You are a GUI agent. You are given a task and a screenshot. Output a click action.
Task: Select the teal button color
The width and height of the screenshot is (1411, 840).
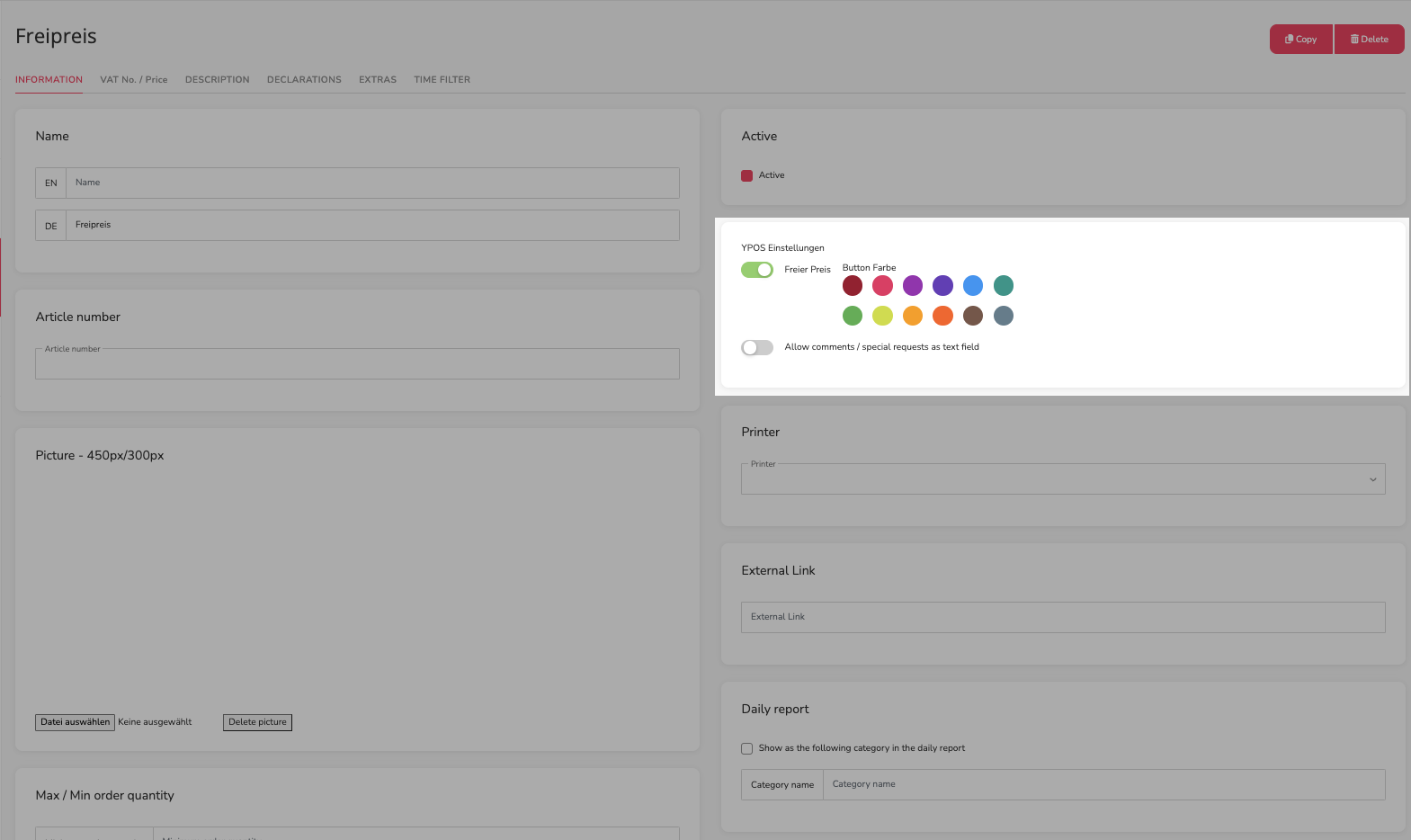click(x=1004, y=286)
